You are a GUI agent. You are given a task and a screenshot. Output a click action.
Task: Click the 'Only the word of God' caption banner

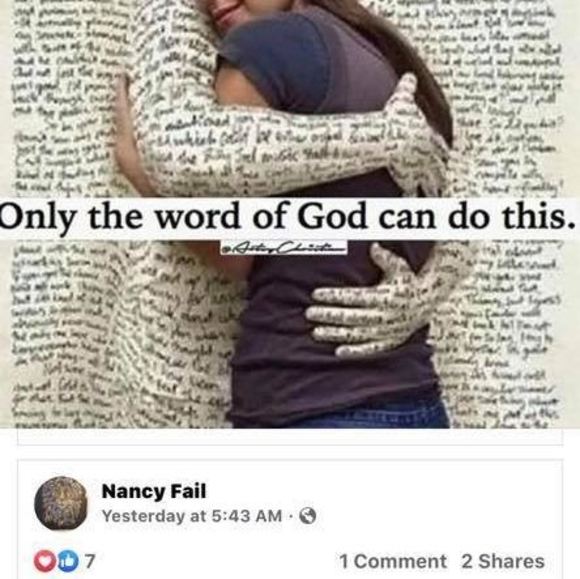pos(290,217)
